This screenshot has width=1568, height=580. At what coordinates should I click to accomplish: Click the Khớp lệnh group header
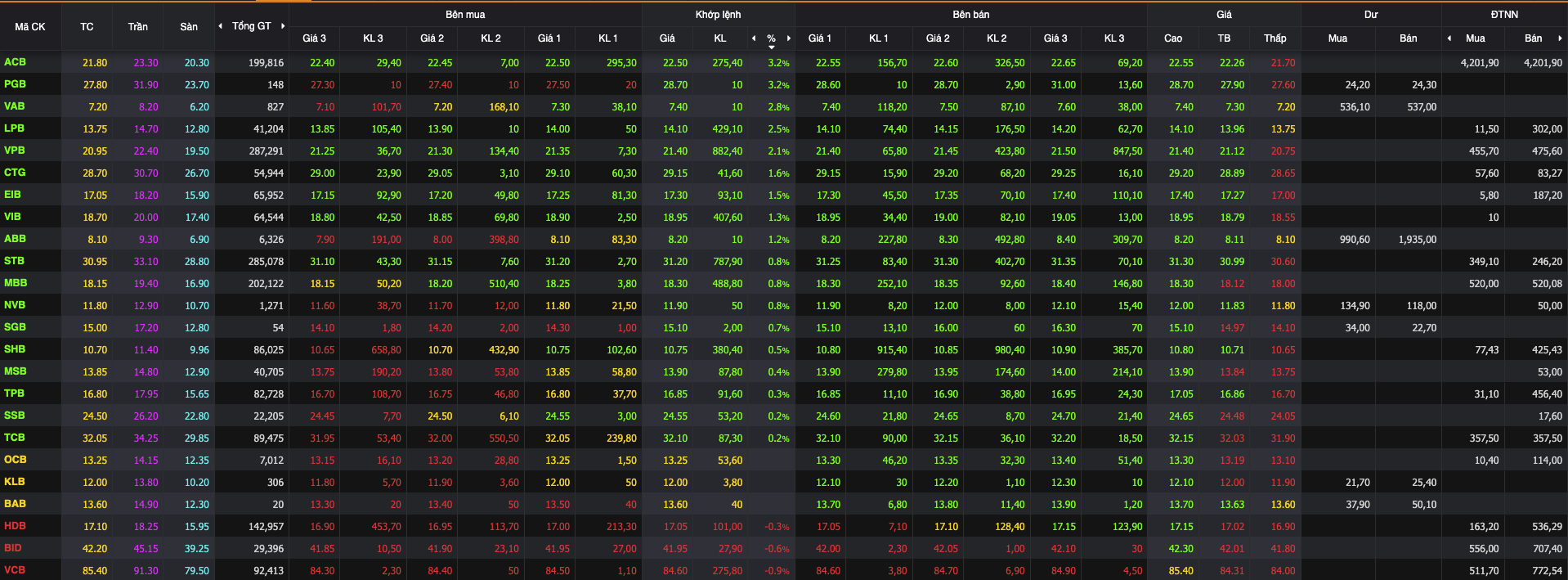[718, 15]
